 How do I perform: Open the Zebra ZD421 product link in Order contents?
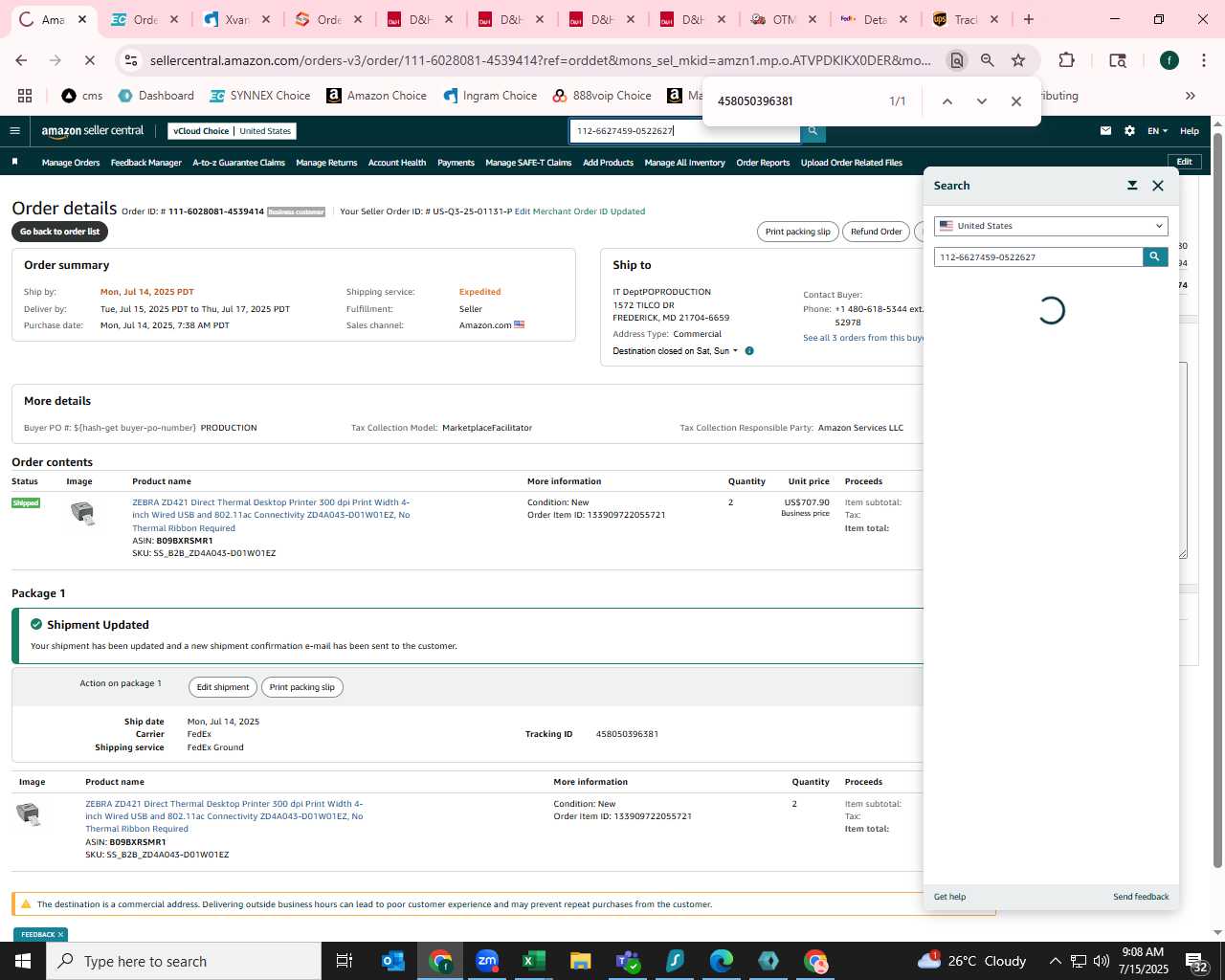tap(271, 515)
